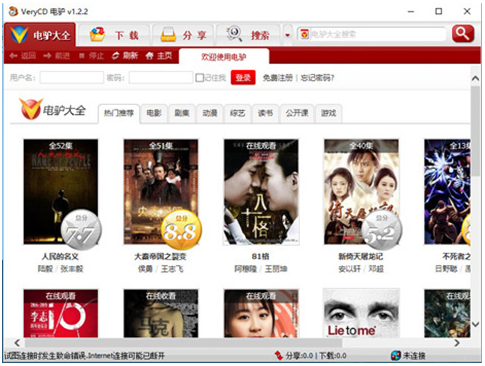
Task: Click the 电驴大全 page logo
Action: tap(52, 109)
